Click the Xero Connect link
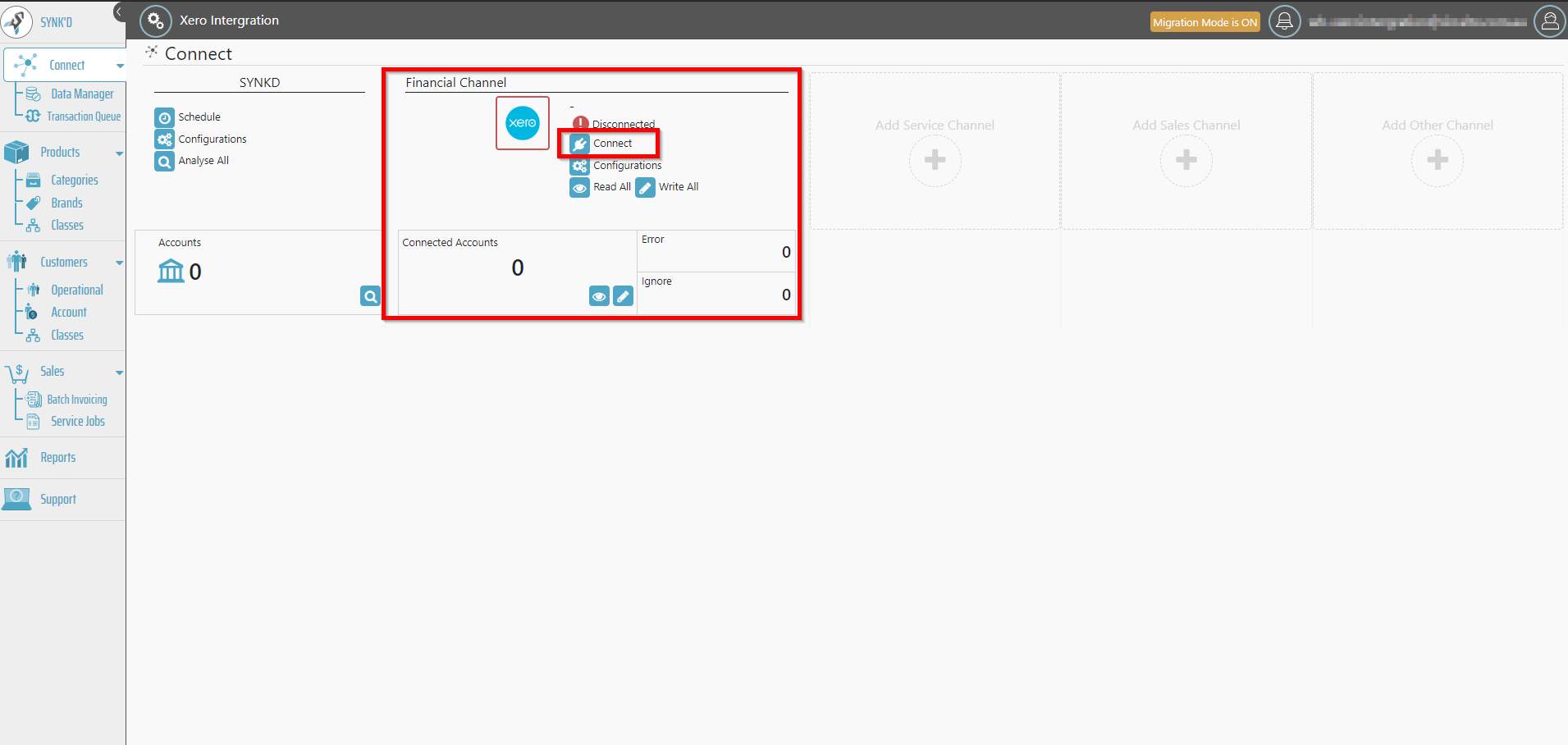Screen dimensions: 1568x745 (x=613, y=144)
